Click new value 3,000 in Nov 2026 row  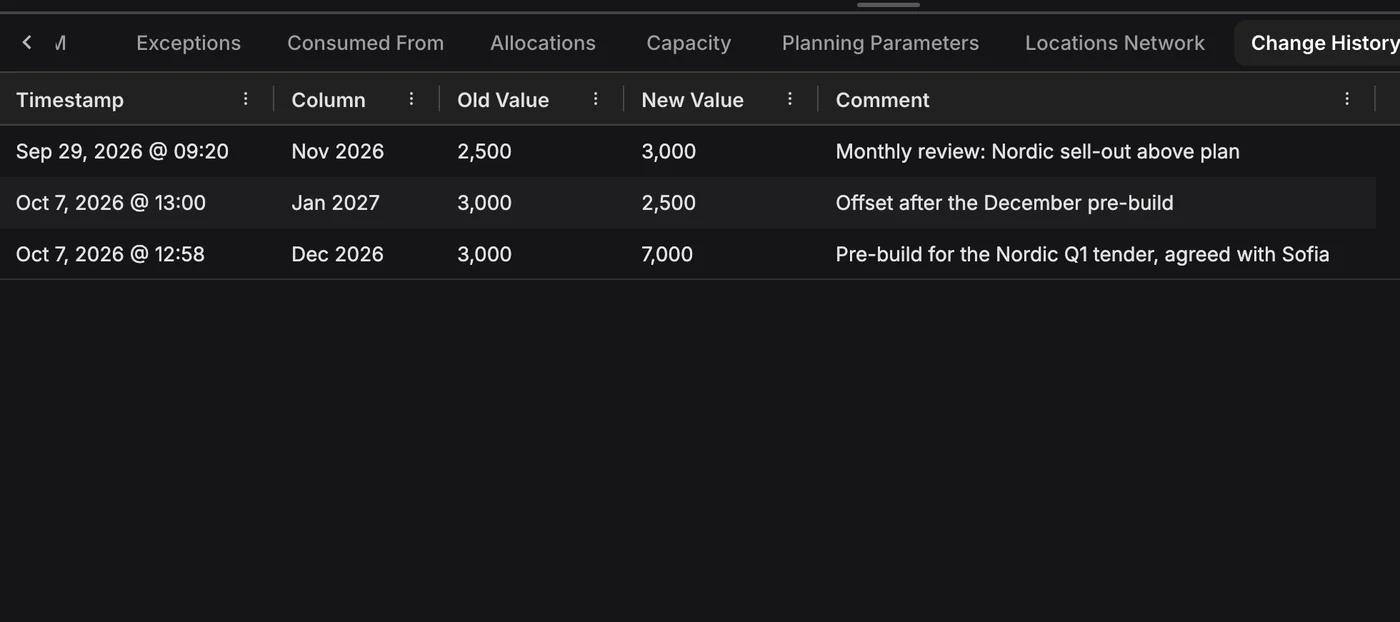[668, 152]
